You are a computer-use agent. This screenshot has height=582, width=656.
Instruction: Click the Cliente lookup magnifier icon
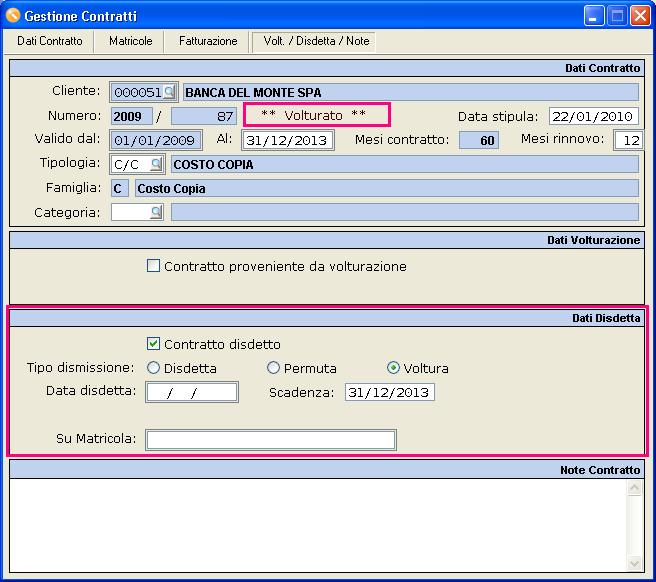coord(169,92)
